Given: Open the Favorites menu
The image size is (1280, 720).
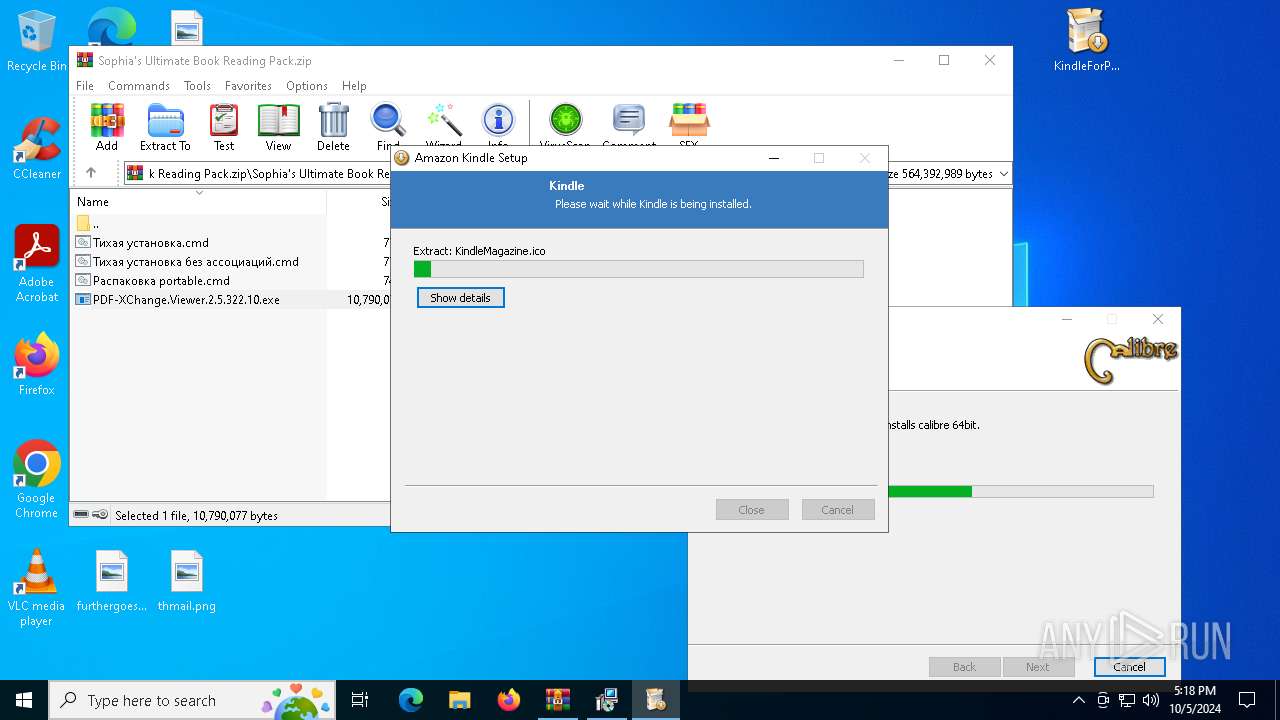Looking at the screenshot, I should click(248, 86).
